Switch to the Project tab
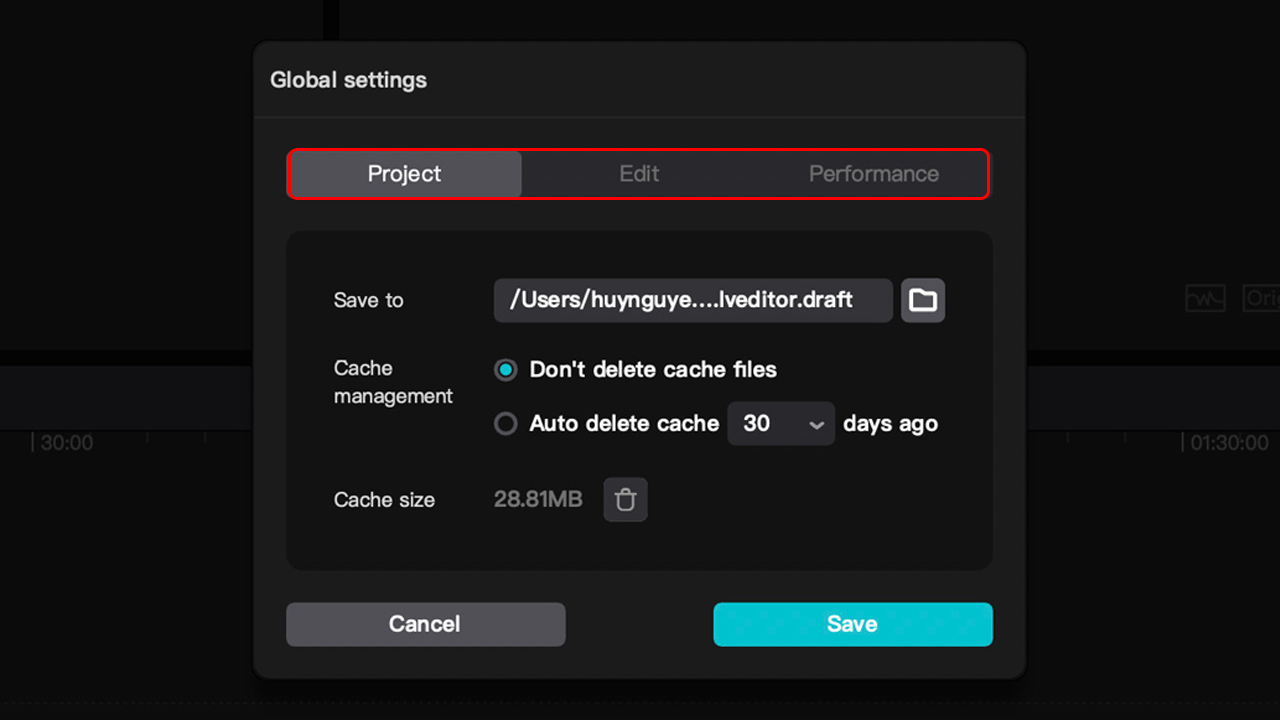This screenshot has width=1280, height=720. (405, 174)
